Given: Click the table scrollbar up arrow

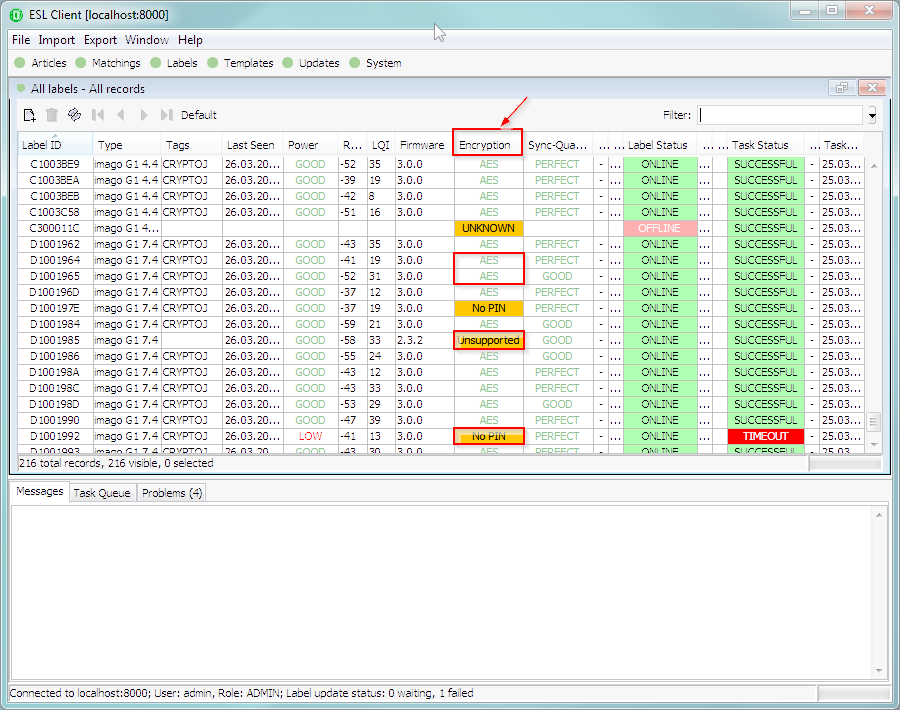Looking at the screenshot, I should point(874,165).
